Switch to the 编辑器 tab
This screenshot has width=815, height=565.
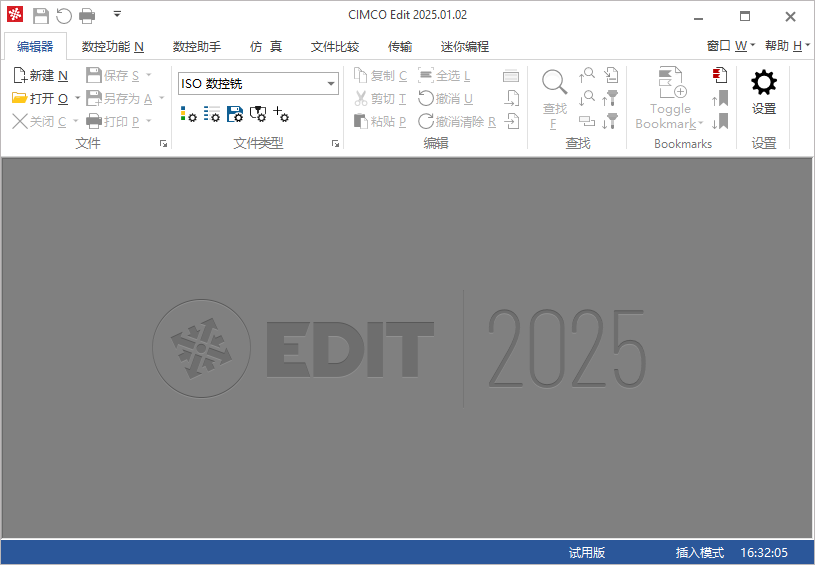click(35, 47)
